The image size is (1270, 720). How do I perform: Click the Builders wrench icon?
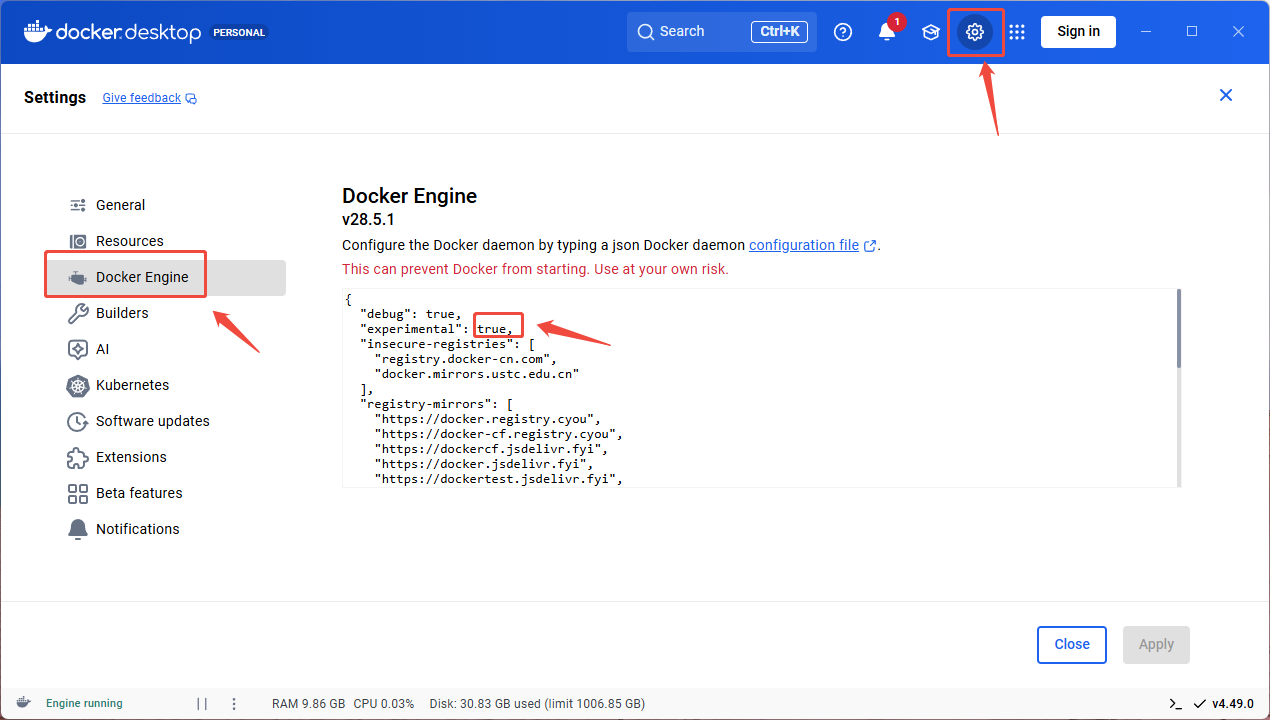click(x=78, y=313)
